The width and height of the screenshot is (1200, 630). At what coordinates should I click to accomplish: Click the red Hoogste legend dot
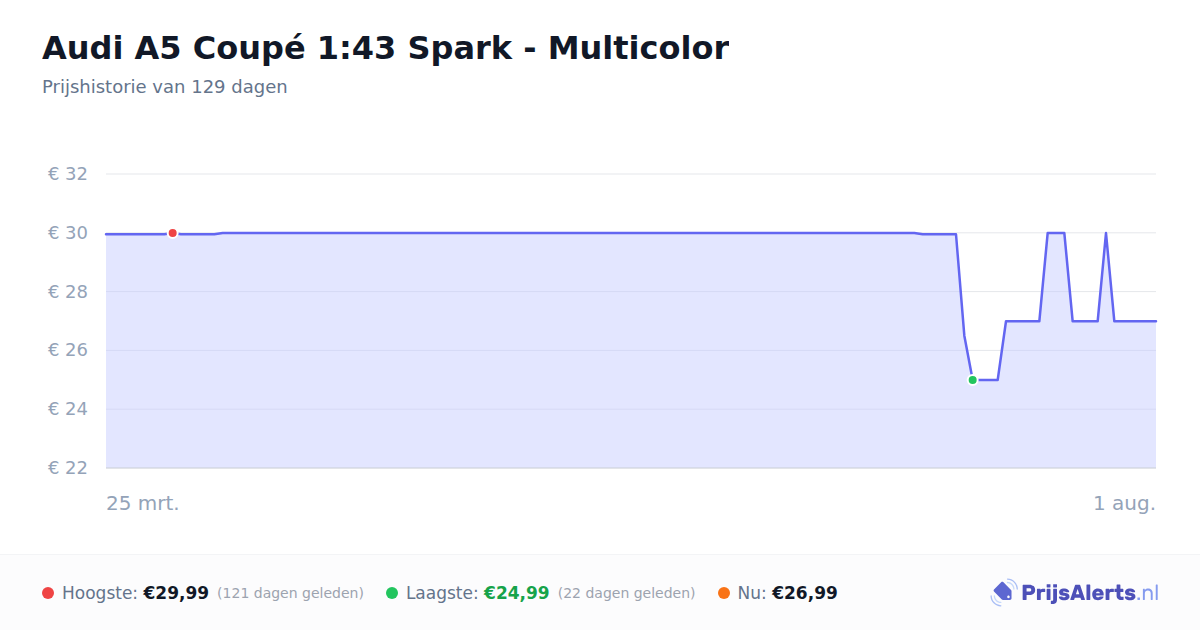pyautogui.click(x=48, y=593)
